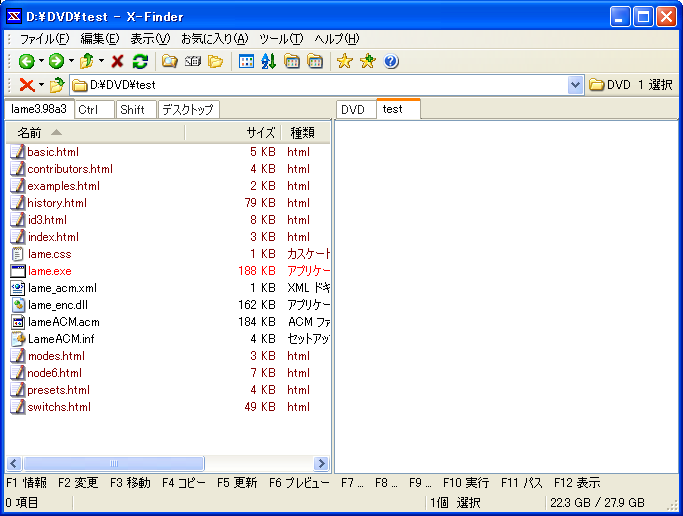Sort the list by the サイズ column header
Viewport: 683px width, 516px height.
click(260, 132)
